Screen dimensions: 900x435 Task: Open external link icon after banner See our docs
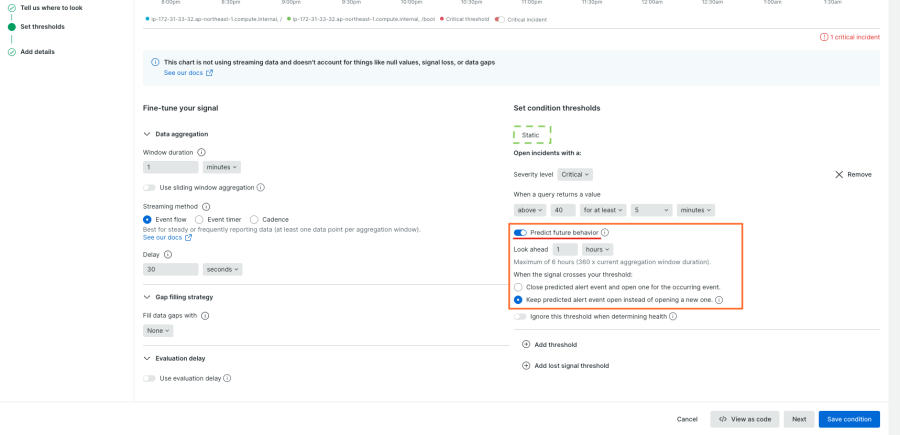click(x=209, y=73)
